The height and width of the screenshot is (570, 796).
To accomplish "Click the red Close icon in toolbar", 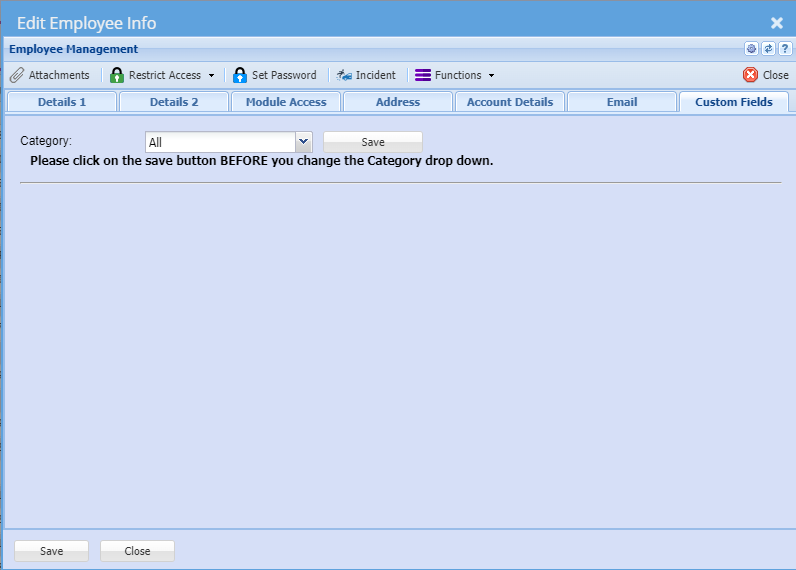I will 751,75.
